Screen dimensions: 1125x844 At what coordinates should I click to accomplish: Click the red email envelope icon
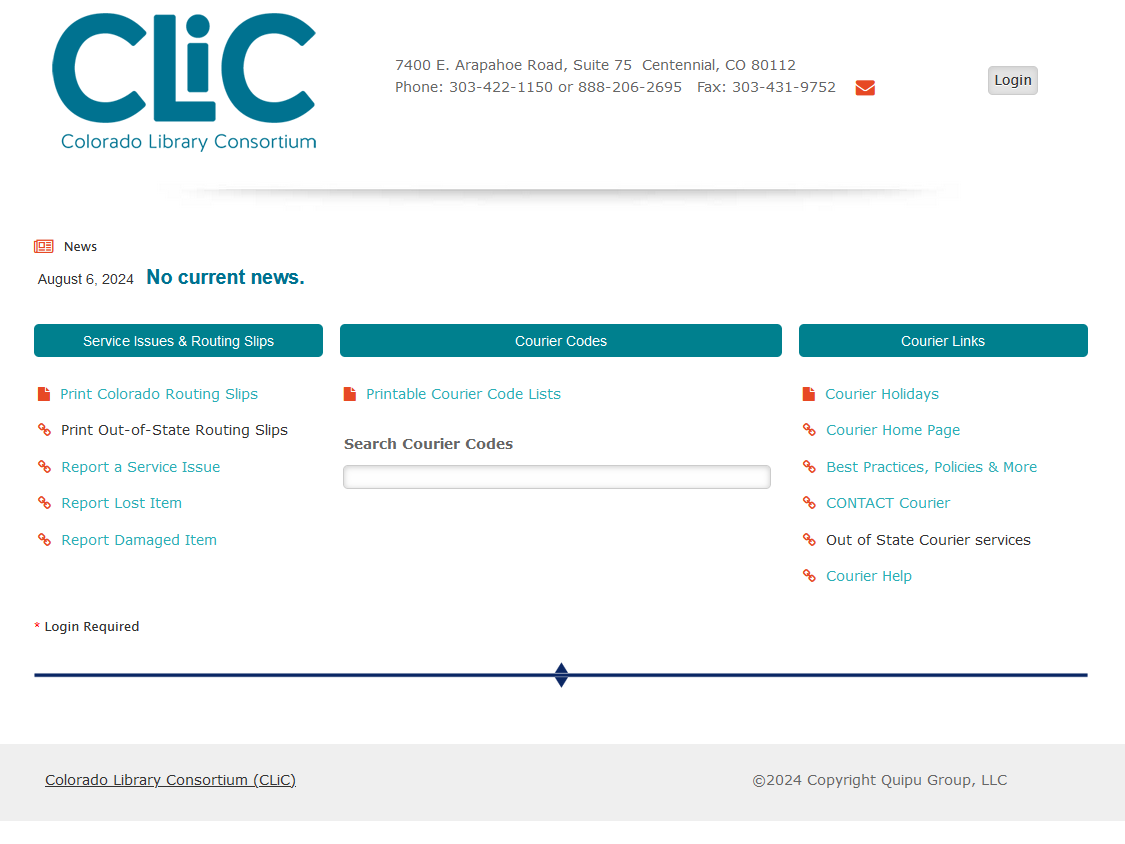(x=865, y=88)
